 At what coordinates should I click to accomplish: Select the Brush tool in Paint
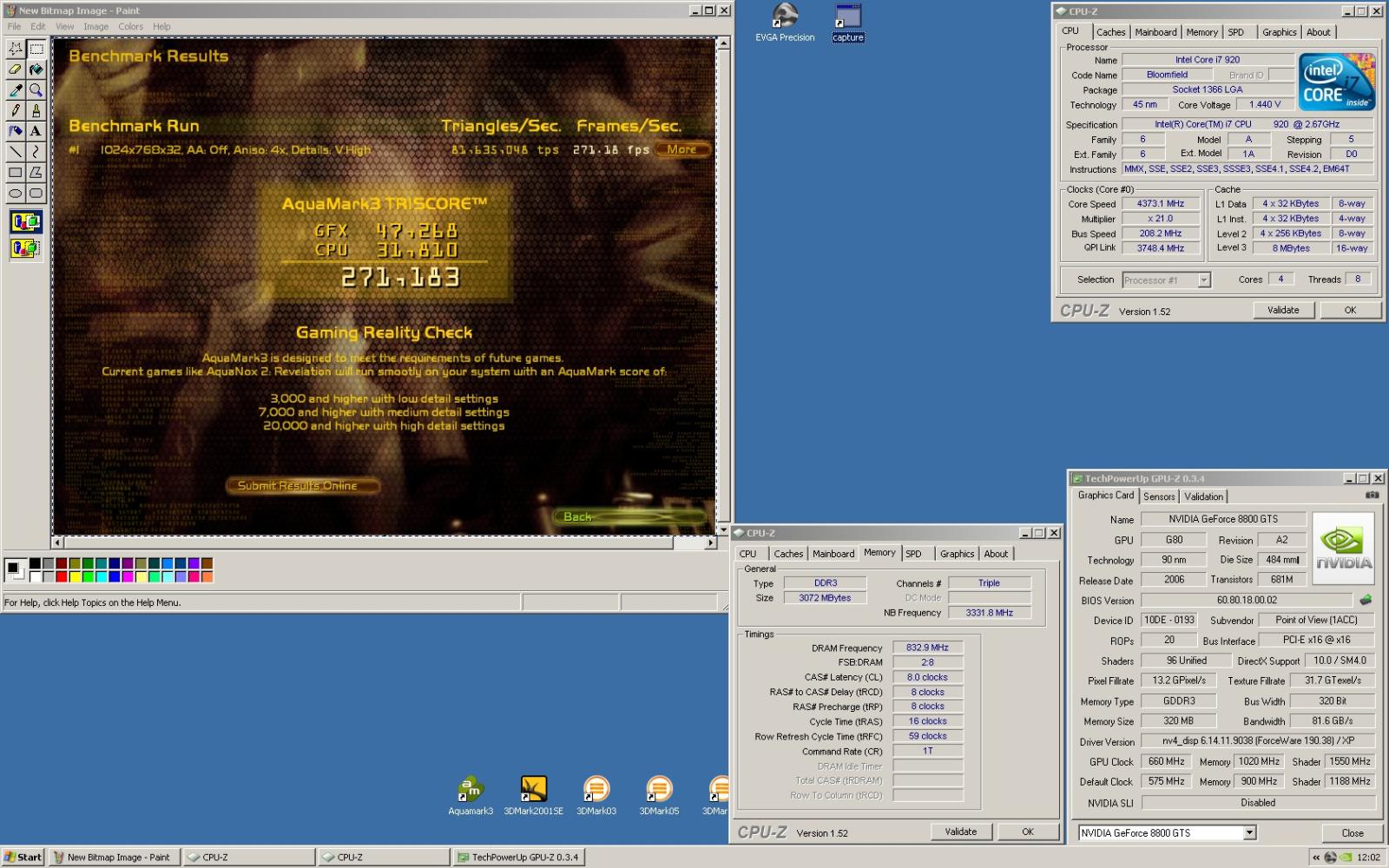coord(36,111)
